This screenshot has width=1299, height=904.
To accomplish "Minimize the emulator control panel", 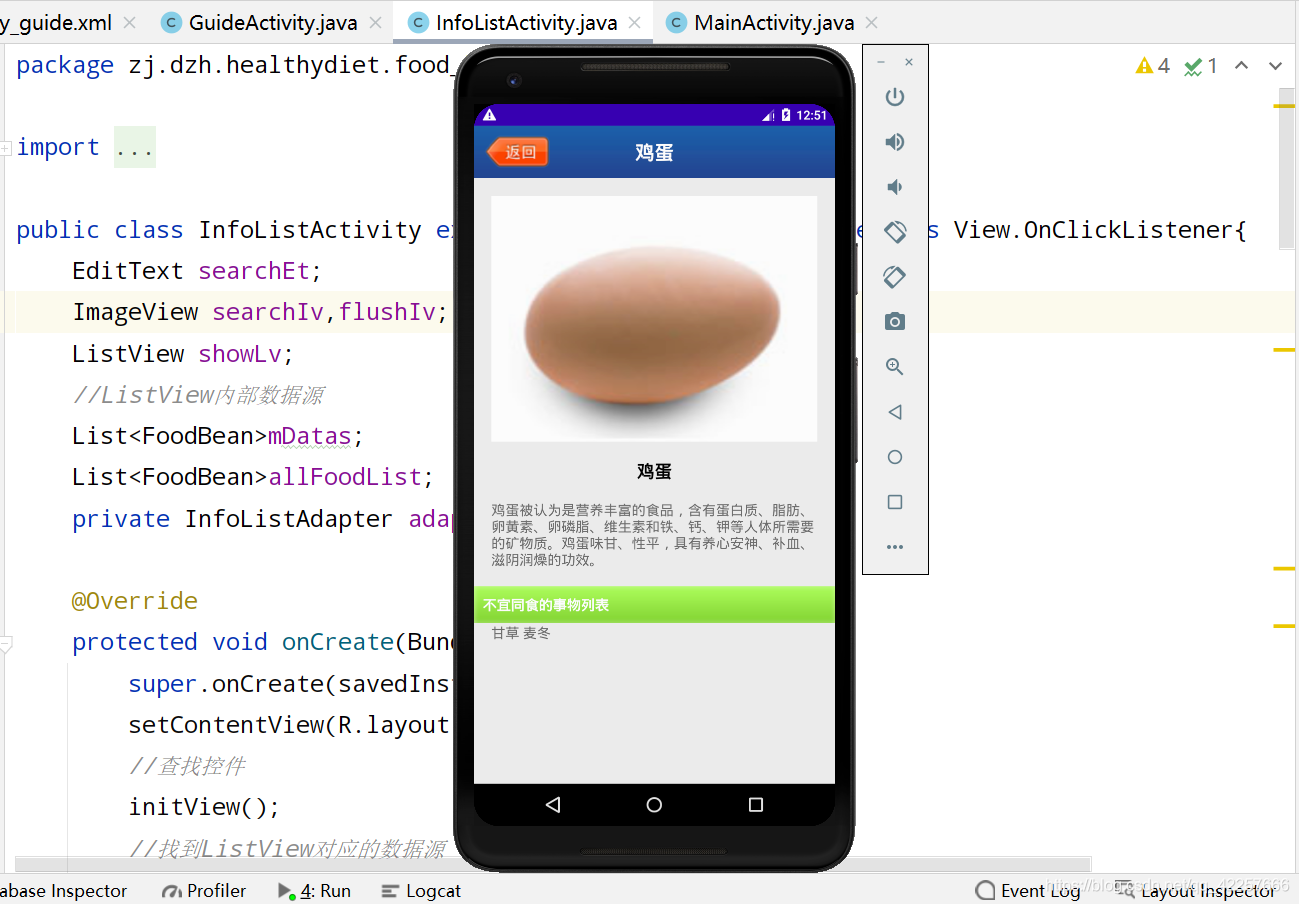I will 881,62.
